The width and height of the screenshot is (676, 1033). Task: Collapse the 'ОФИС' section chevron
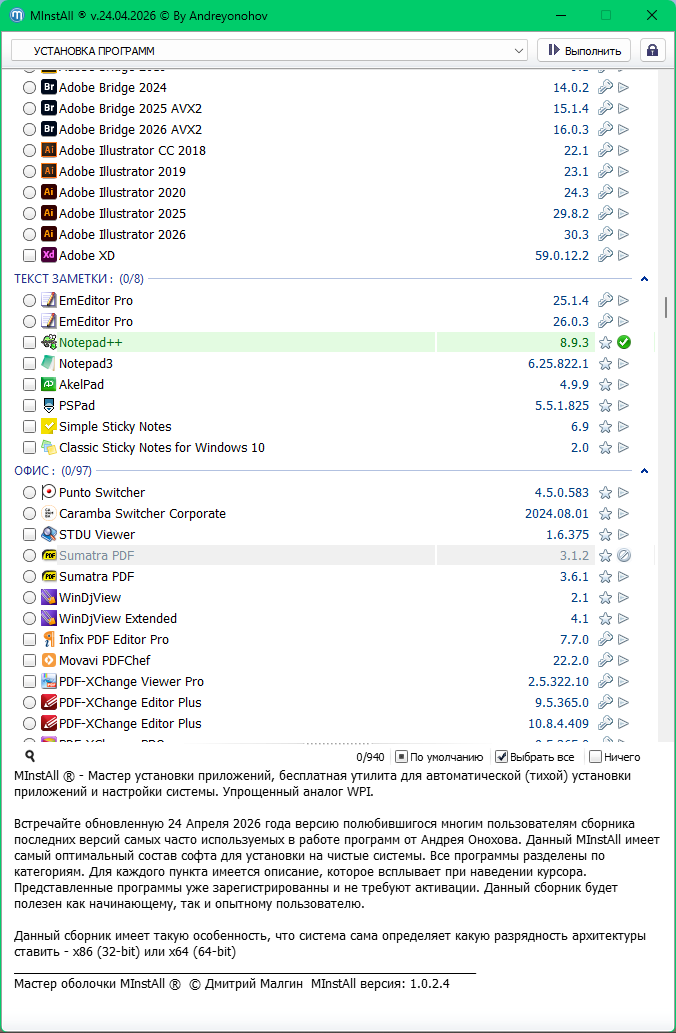click(x=644, y=471)
